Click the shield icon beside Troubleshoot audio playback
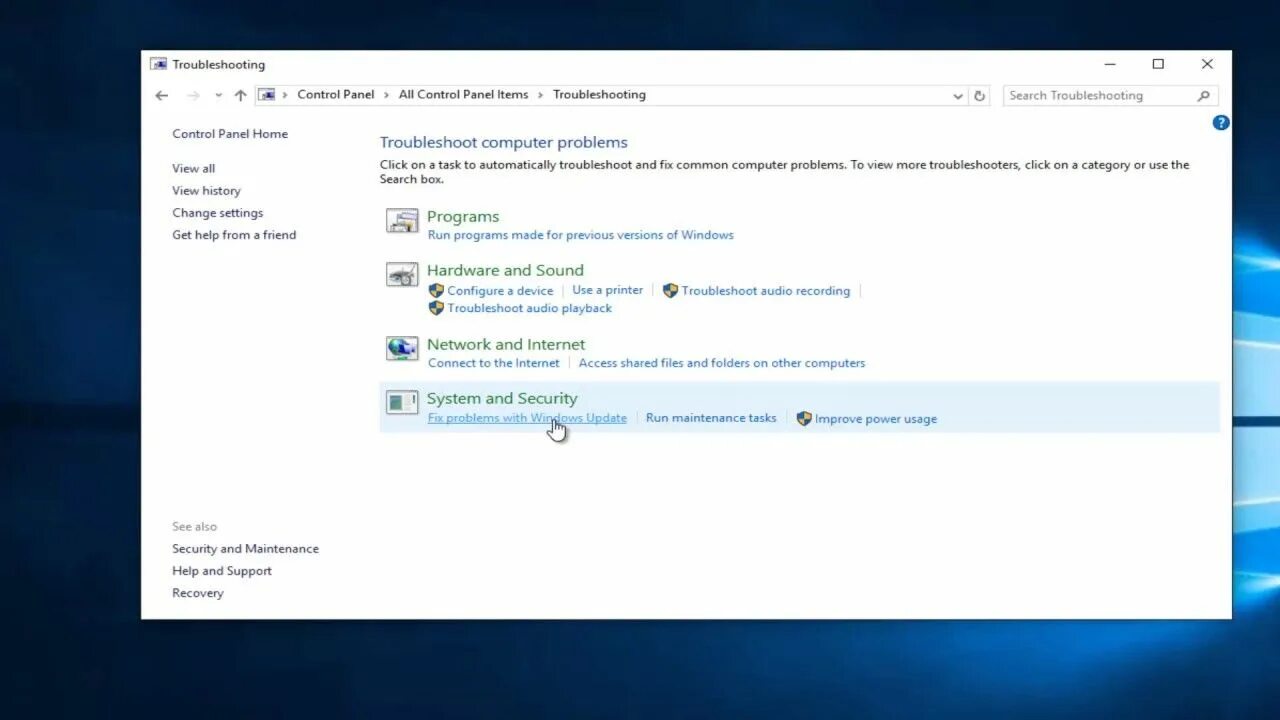The width and height of the screenshot is (1280, 720). point(436,308)
